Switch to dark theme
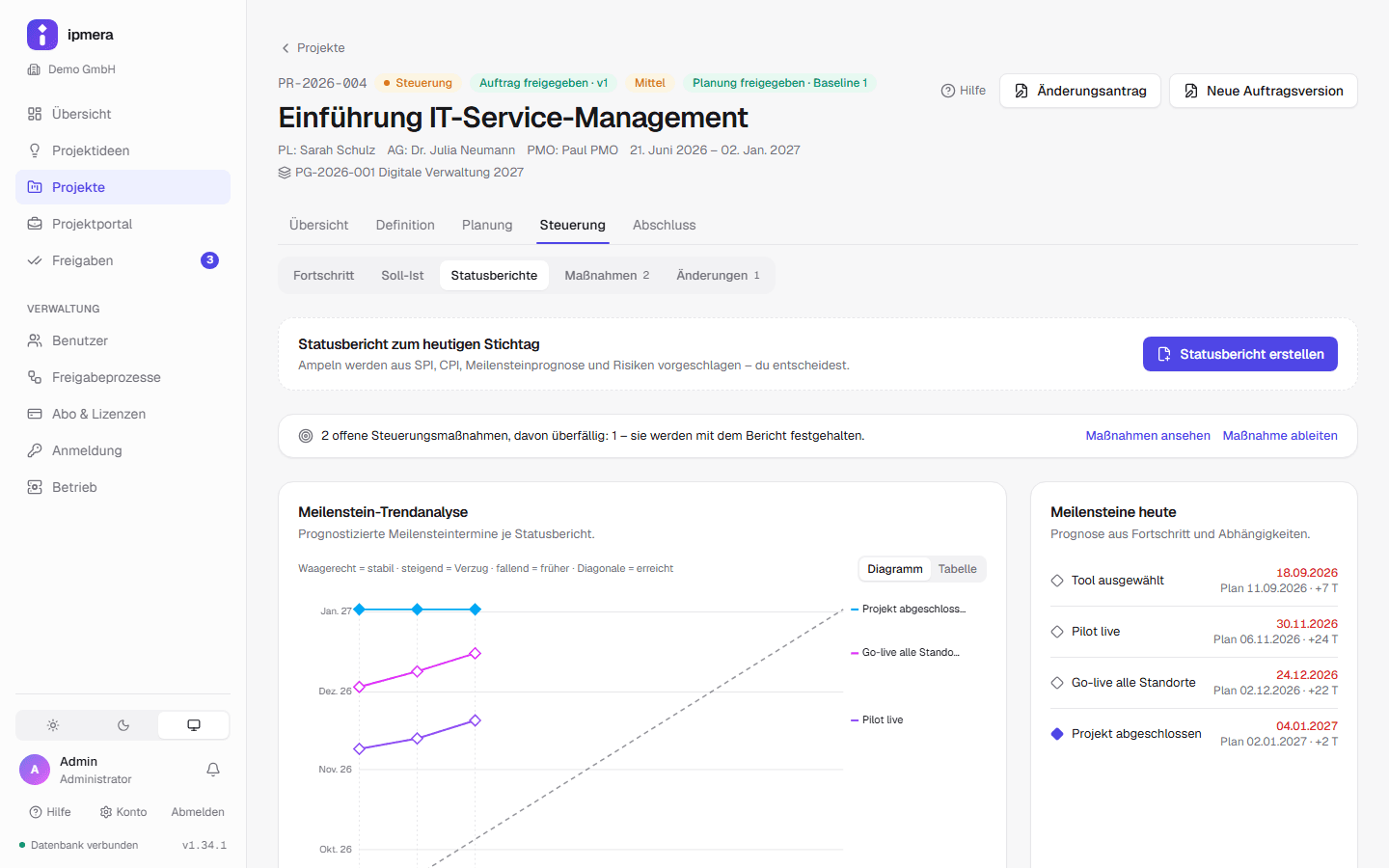Image resolution: width=1389 pixels, height=868 pixels. (x=123, y=725)
